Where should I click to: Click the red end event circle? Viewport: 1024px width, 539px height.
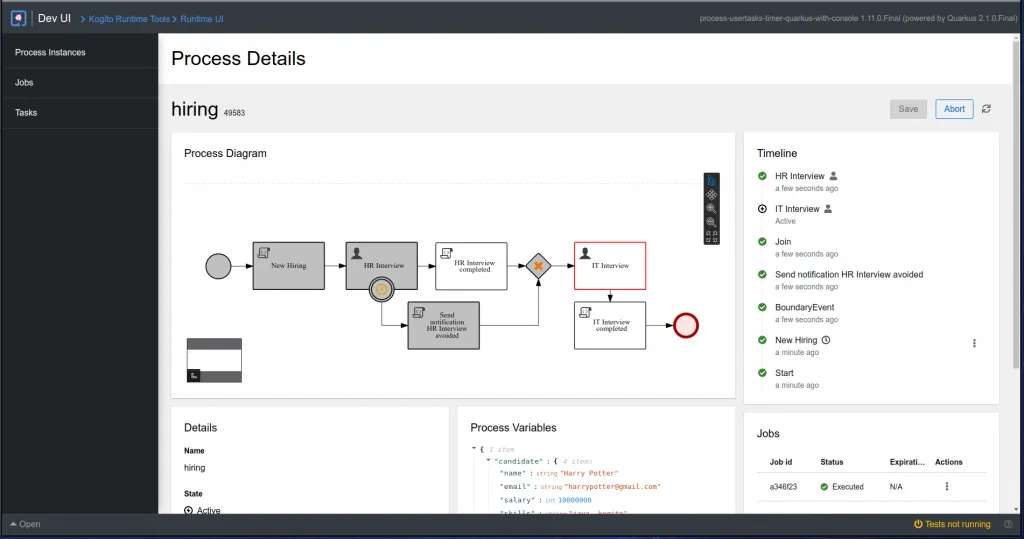[686, 325]
